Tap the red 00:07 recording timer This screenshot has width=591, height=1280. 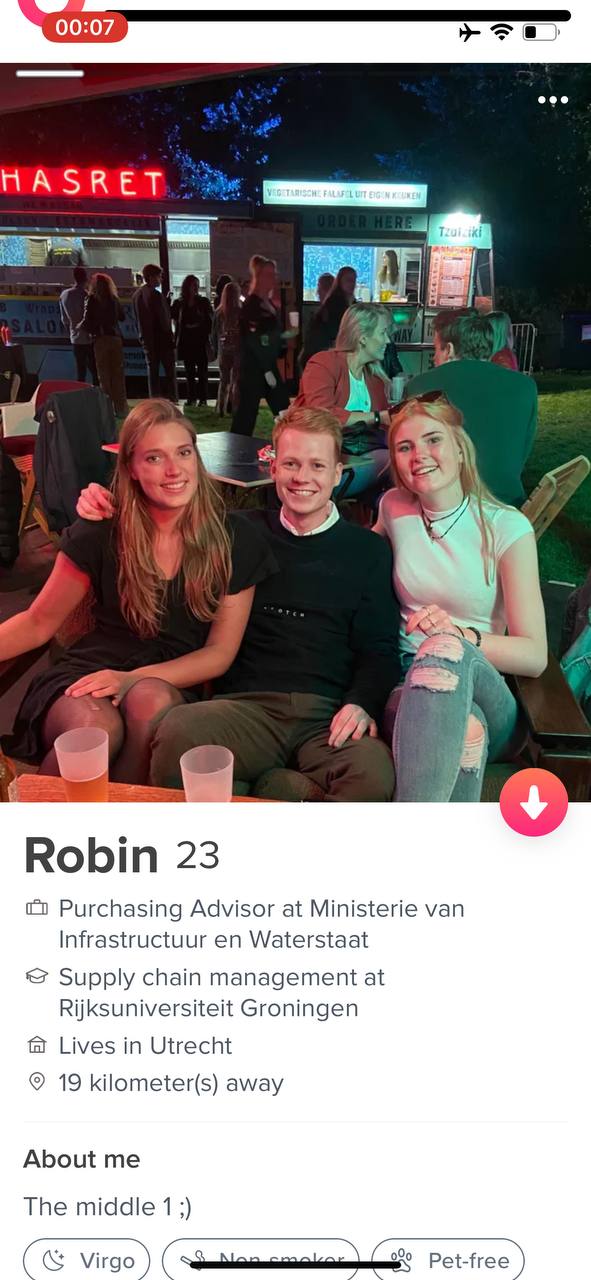click(x=85, y=28)
